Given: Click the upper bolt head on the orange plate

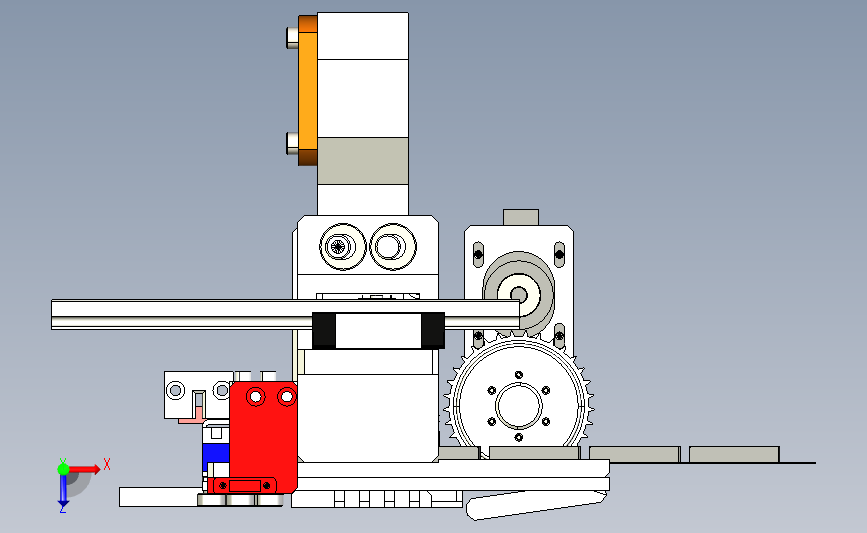Looking at the screenshot, I should (x=293, y=38).
